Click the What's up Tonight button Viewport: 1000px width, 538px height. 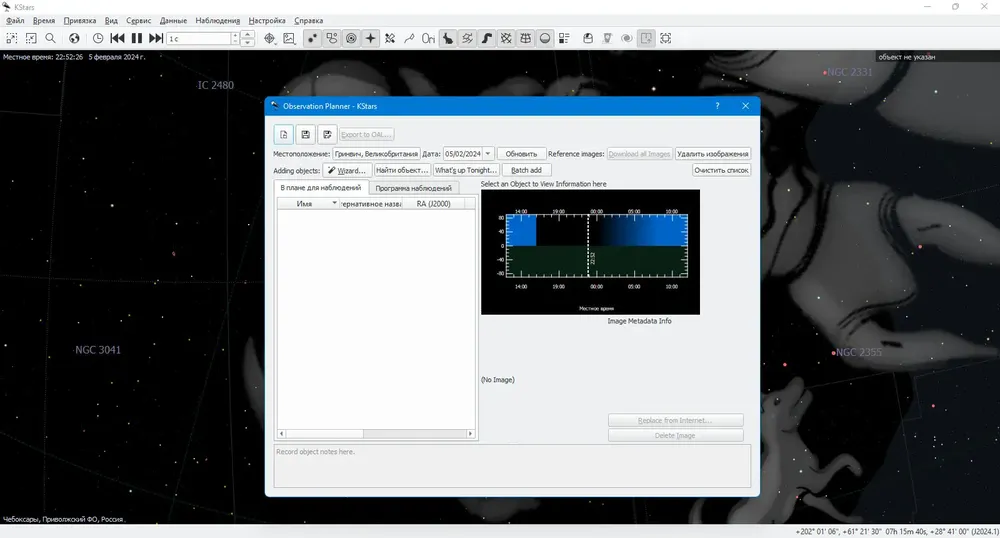pyautogui.click(x=466, y=170)
